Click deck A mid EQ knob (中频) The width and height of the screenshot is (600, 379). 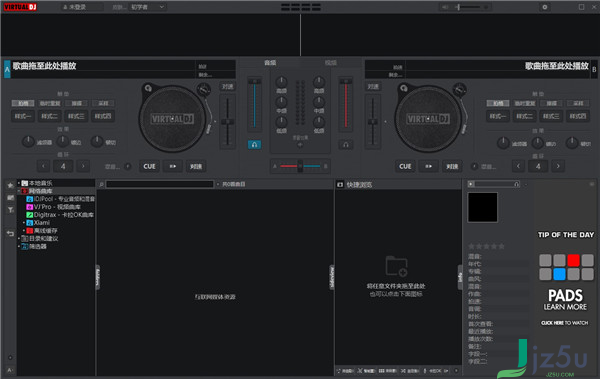[281, 101]
